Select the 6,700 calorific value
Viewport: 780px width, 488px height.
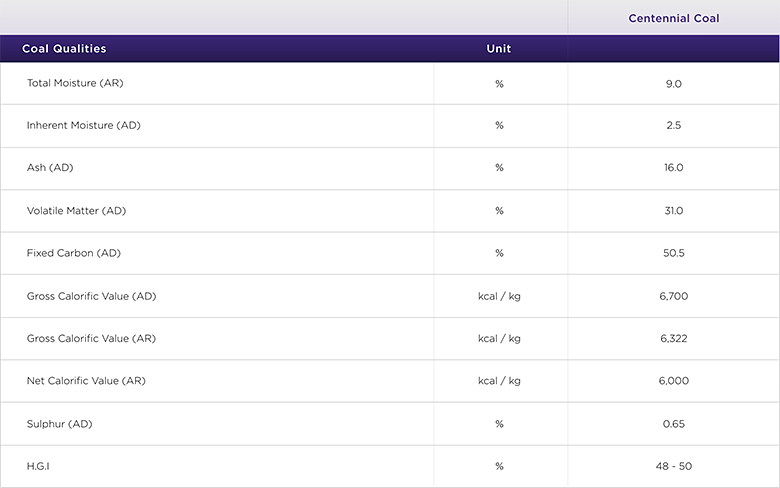[674, 296]
